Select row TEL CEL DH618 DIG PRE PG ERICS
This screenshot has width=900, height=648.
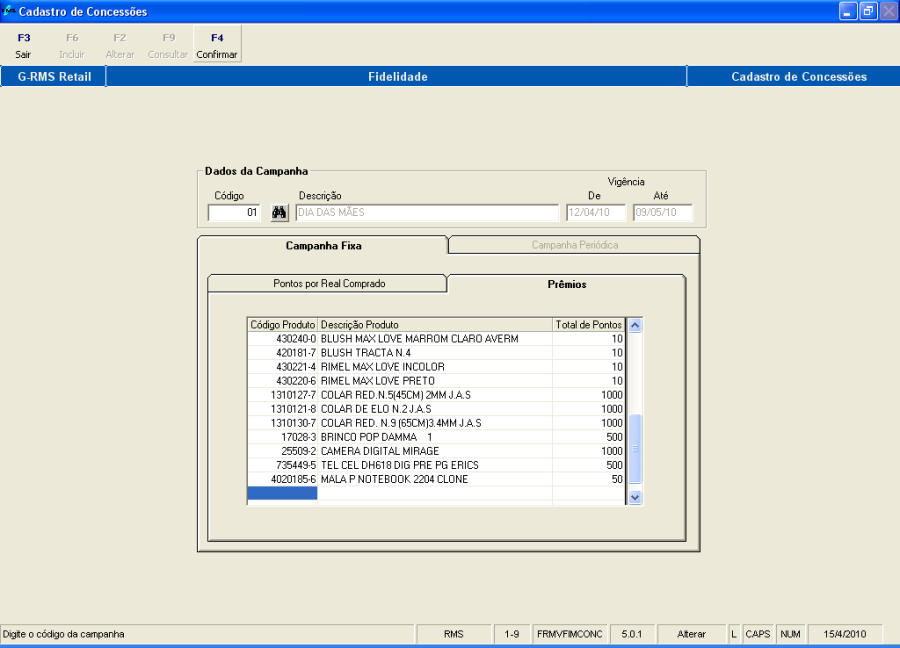pyautogui.click(x=436, y=465)
